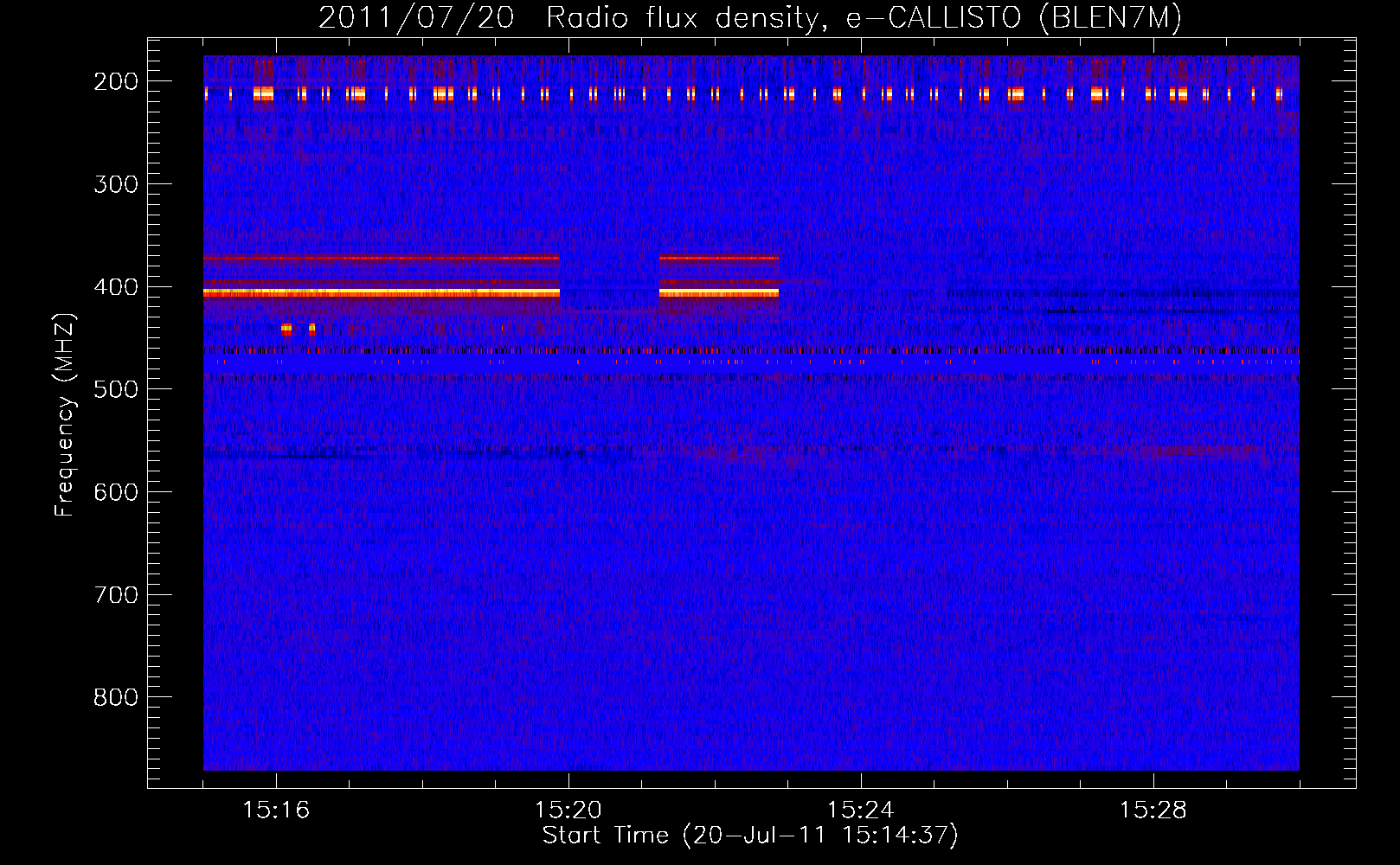Image resolution: width=1400 pixels, height=865 pixels.
Task: Click the 300 frequency tick label
Action: point(116,184)
